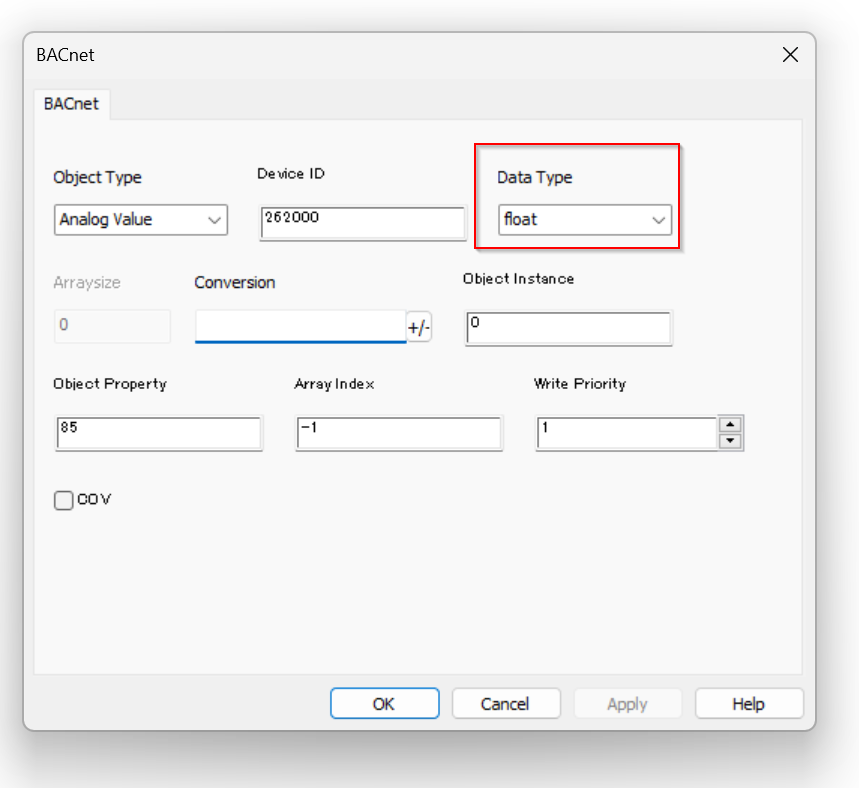Click the Conversion label
859x788 pixels.
[x=234, y=283]
